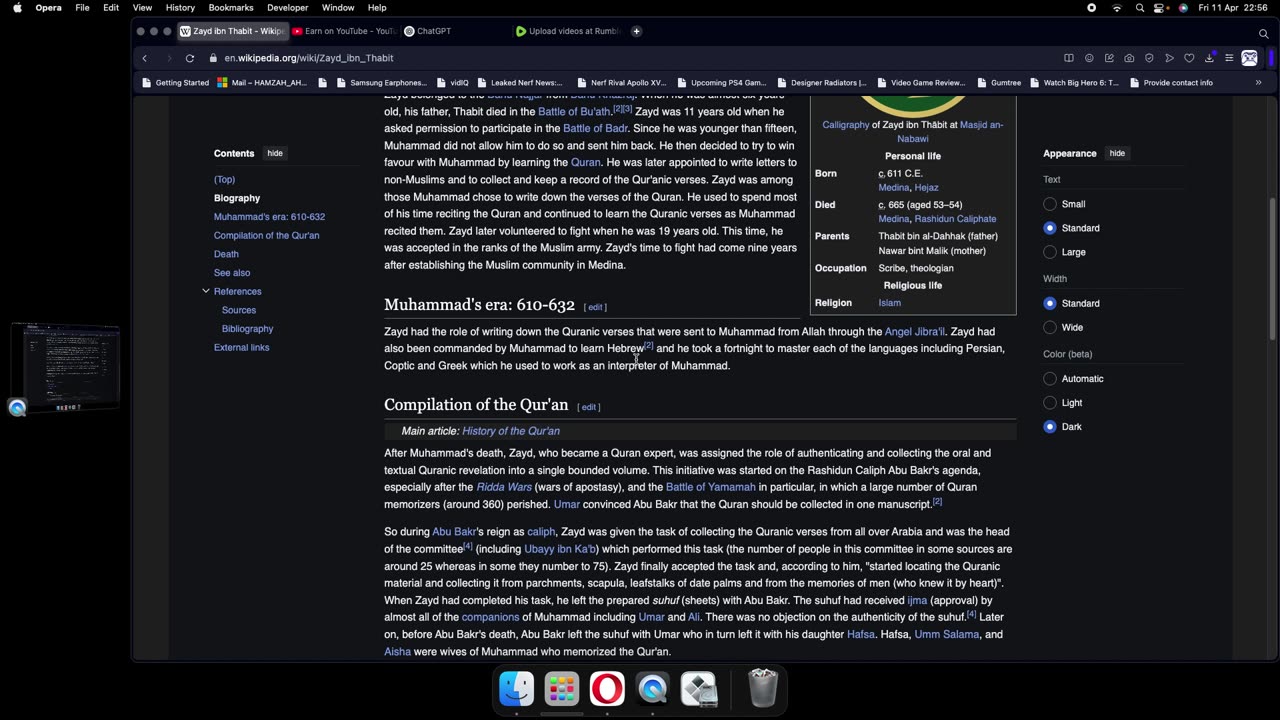1280x720 pixels.
Task: Click the screen recording stop icon in menu bar
Action: (x=1091, y=8)
